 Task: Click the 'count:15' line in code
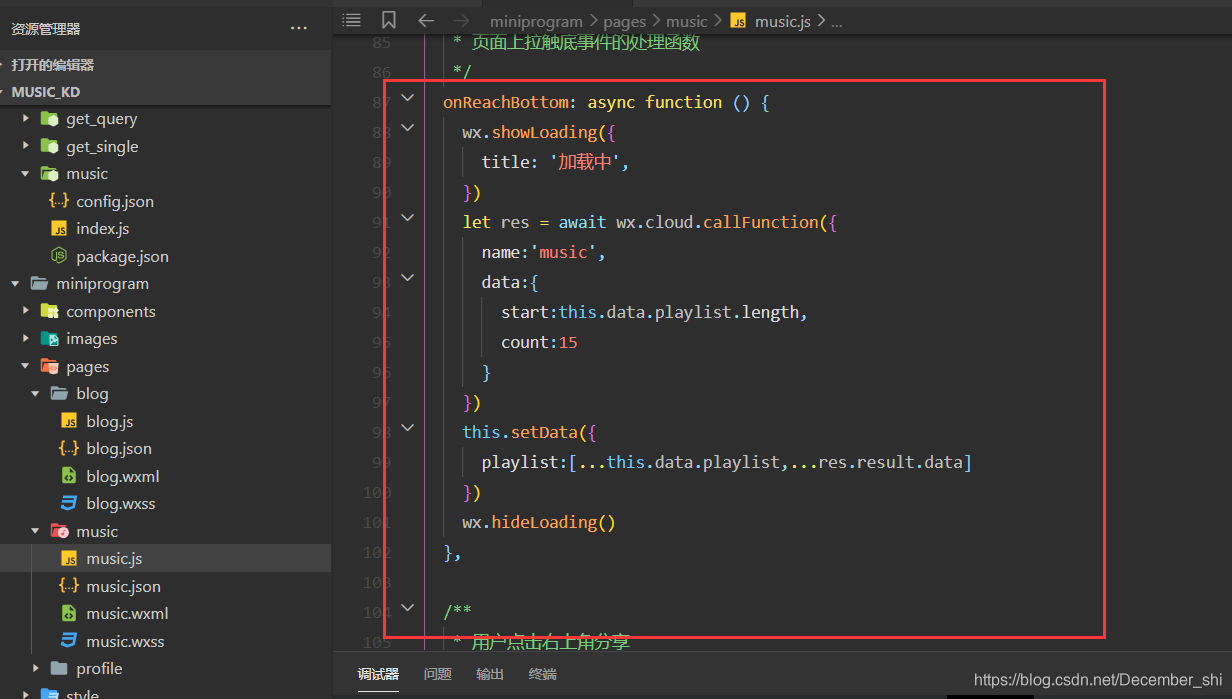pyautogui.click(x=539, y=342)
